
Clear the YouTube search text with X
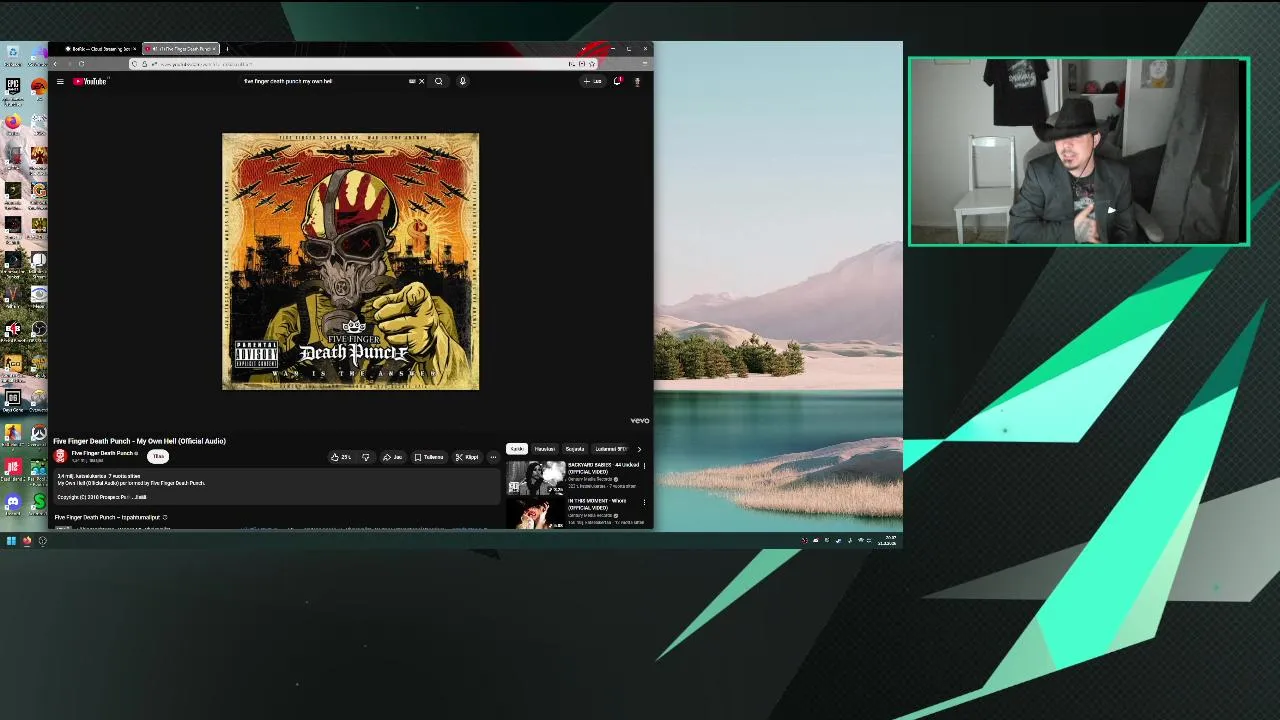pyautogui.click(x=422, y=81)
